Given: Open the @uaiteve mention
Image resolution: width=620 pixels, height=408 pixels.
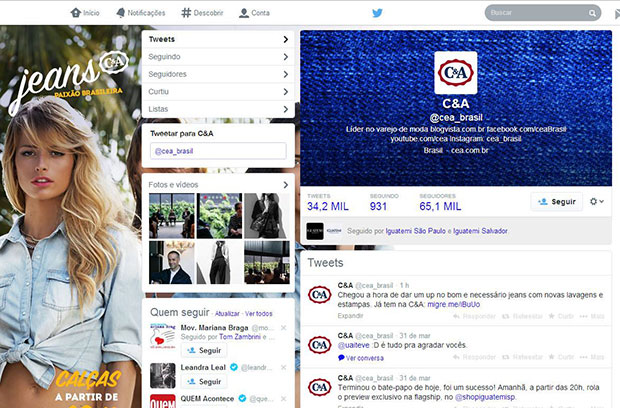Looking at the screenshot, I should 353,345.
